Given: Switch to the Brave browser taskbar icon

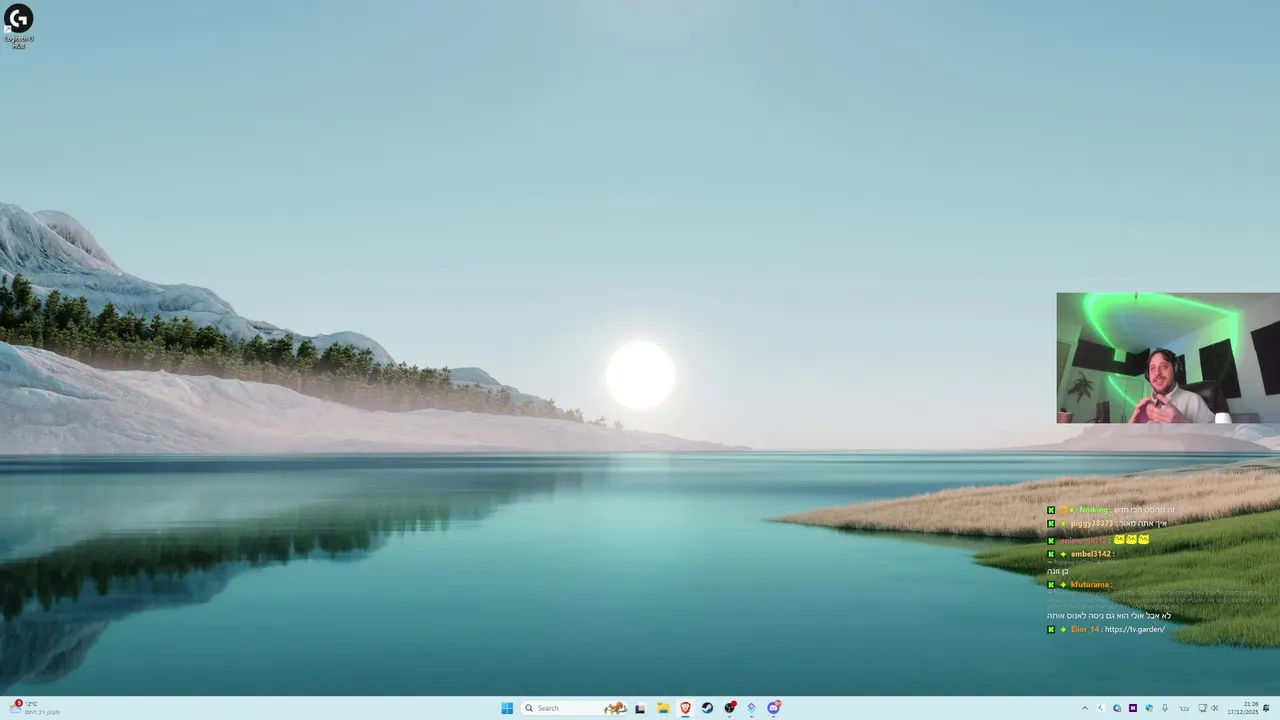Looking at the screenshot, I should [x=685, y=708].
